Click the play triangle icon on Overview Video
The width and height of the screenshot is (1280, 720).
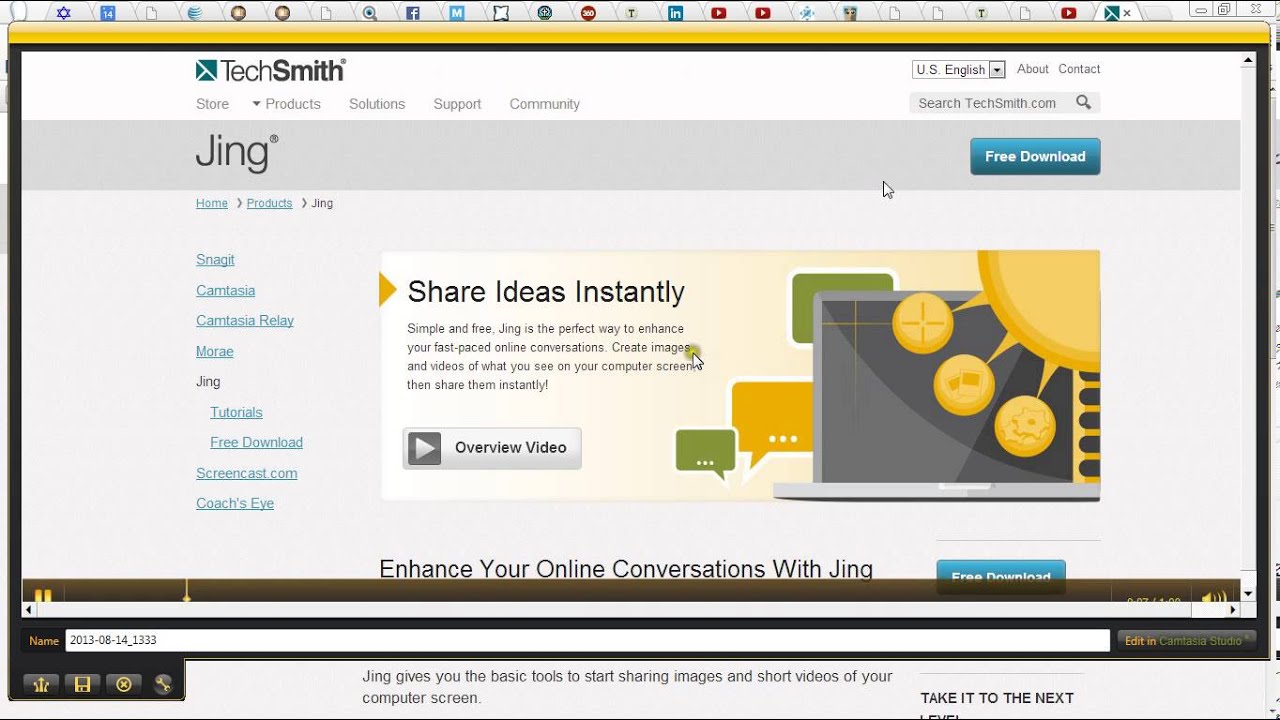(424, 448)
